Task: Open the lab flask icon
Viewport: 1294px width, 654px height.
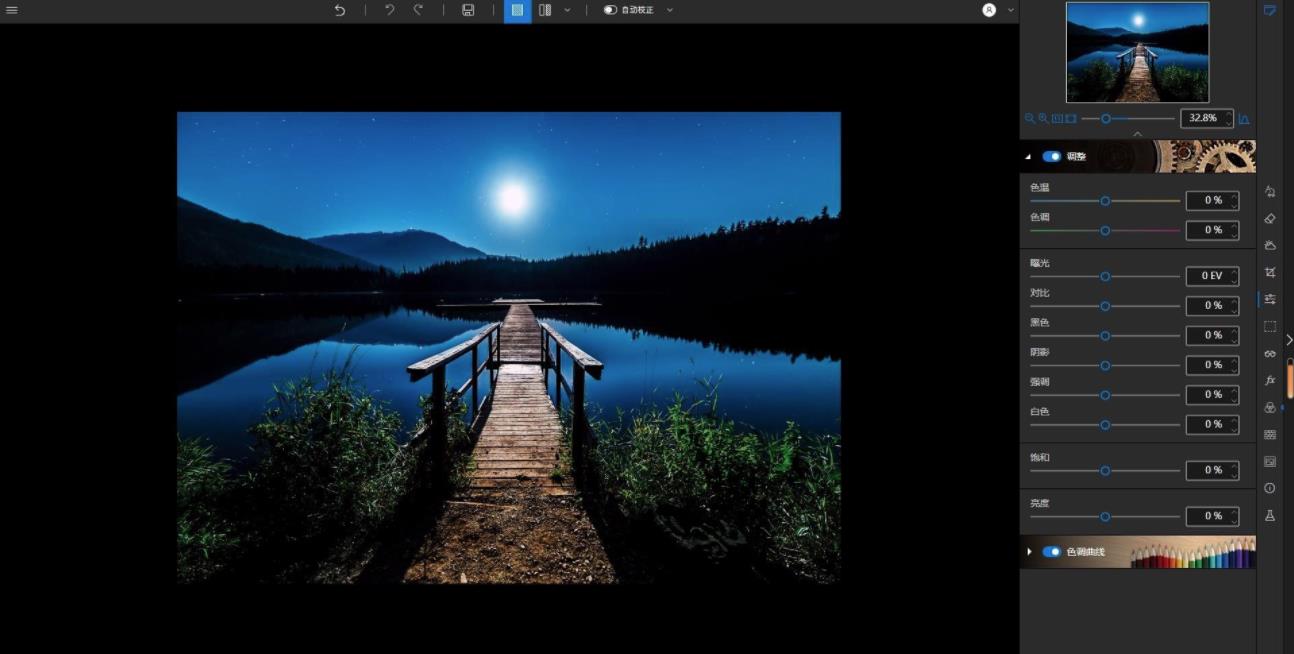Action: pyautogui.click(x=1270, y=516)
